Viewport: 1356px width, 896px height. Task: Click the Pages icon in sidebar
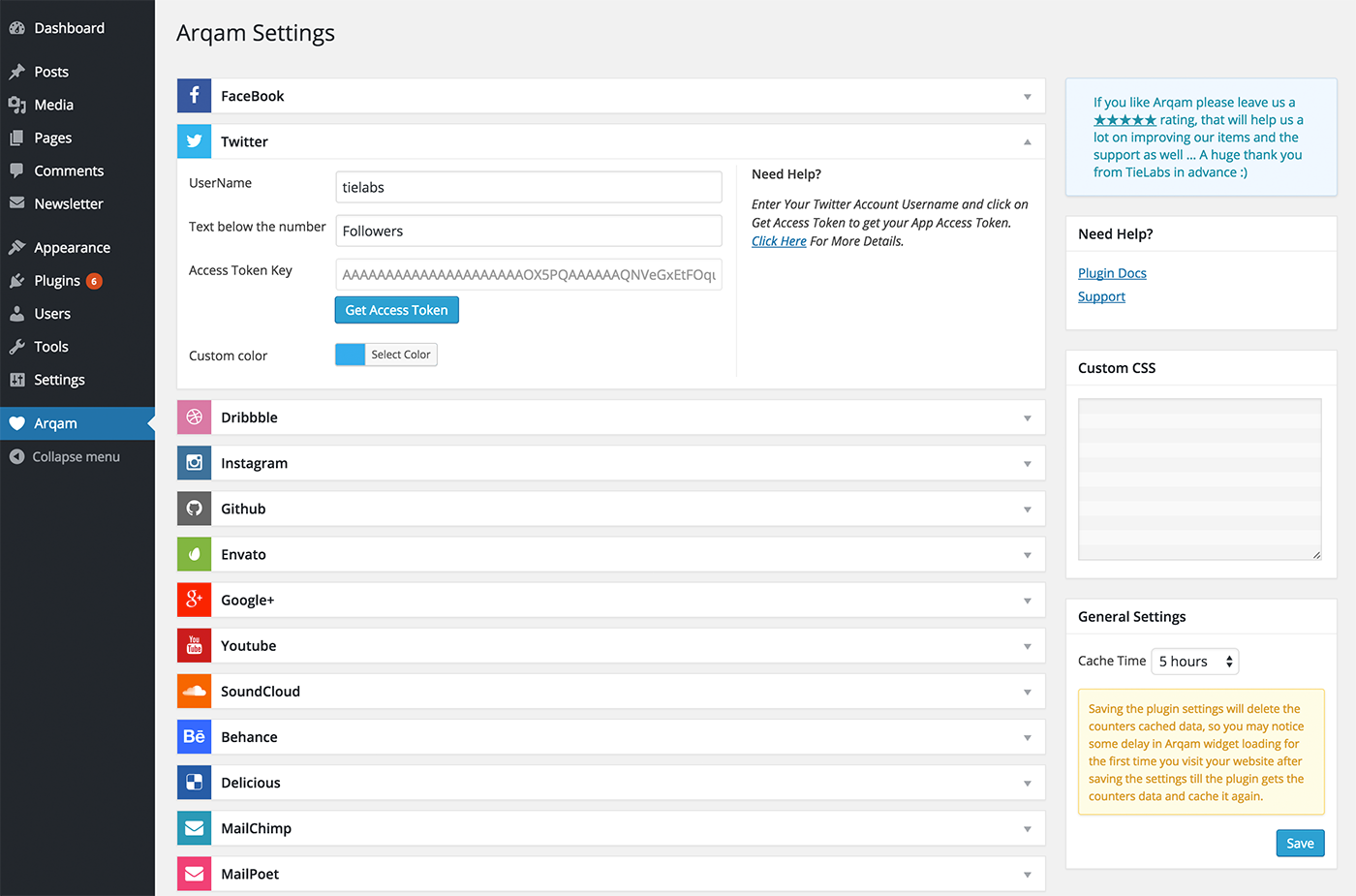(x=16, y=138)
